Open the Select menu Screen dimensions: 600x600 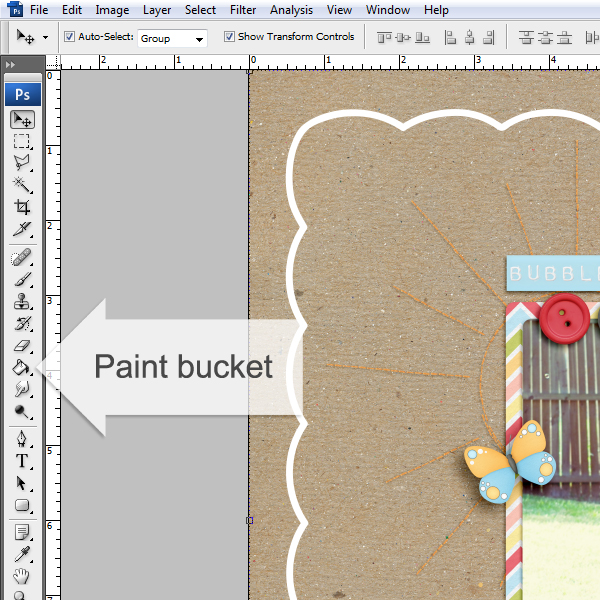click(200, 10)
